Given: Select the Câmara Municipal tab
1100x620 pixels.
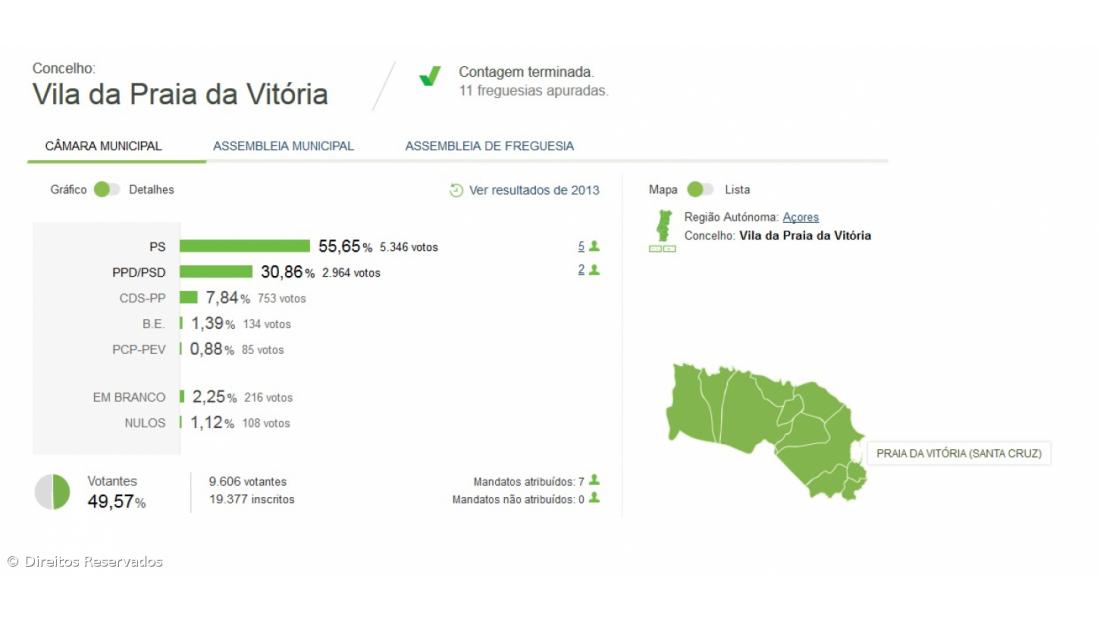Looking at the screenshot, I should click(103, 146).
